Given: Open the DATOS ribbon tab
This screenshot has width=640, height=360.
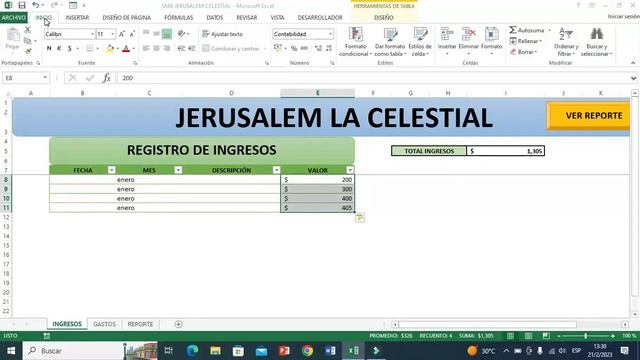Looking at the screenshot, I should 215,18.
